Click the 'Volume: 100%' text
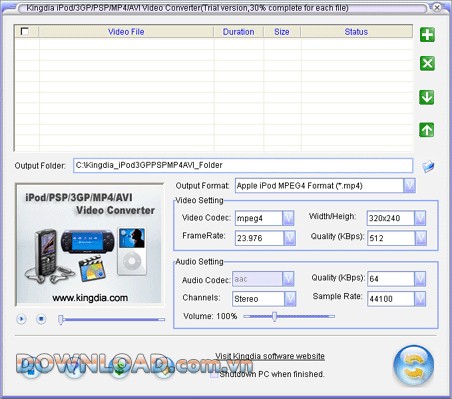The width and height of the screenshot is (452, 399). click(210, 316)
